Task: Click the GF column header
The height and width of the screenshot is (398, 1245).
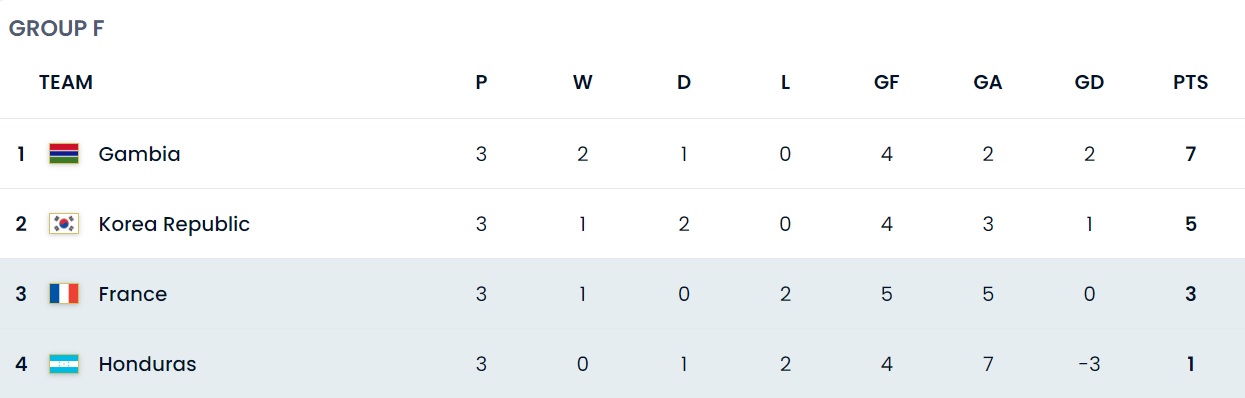Action: coord(886,83)
